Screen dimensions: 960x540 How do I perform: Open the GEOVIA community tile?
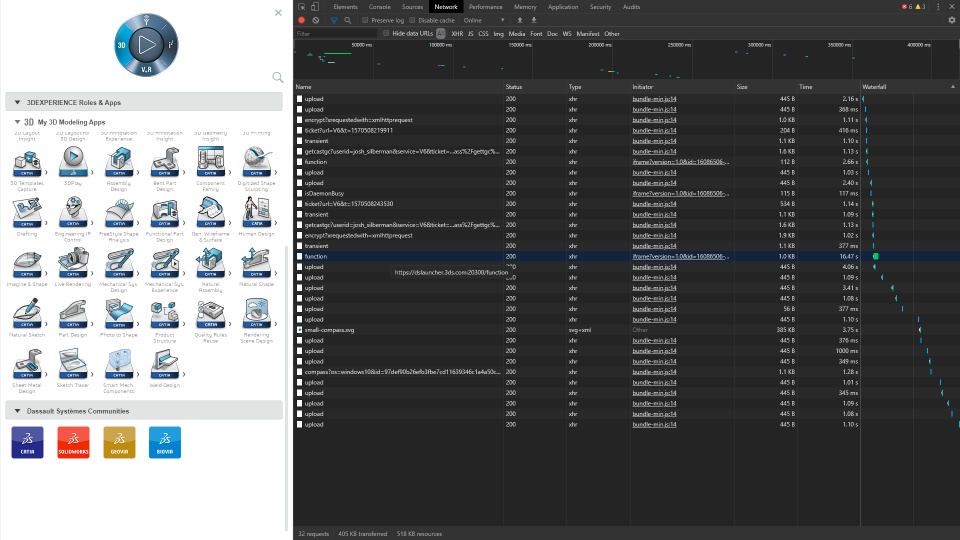(x=119, y=443)
